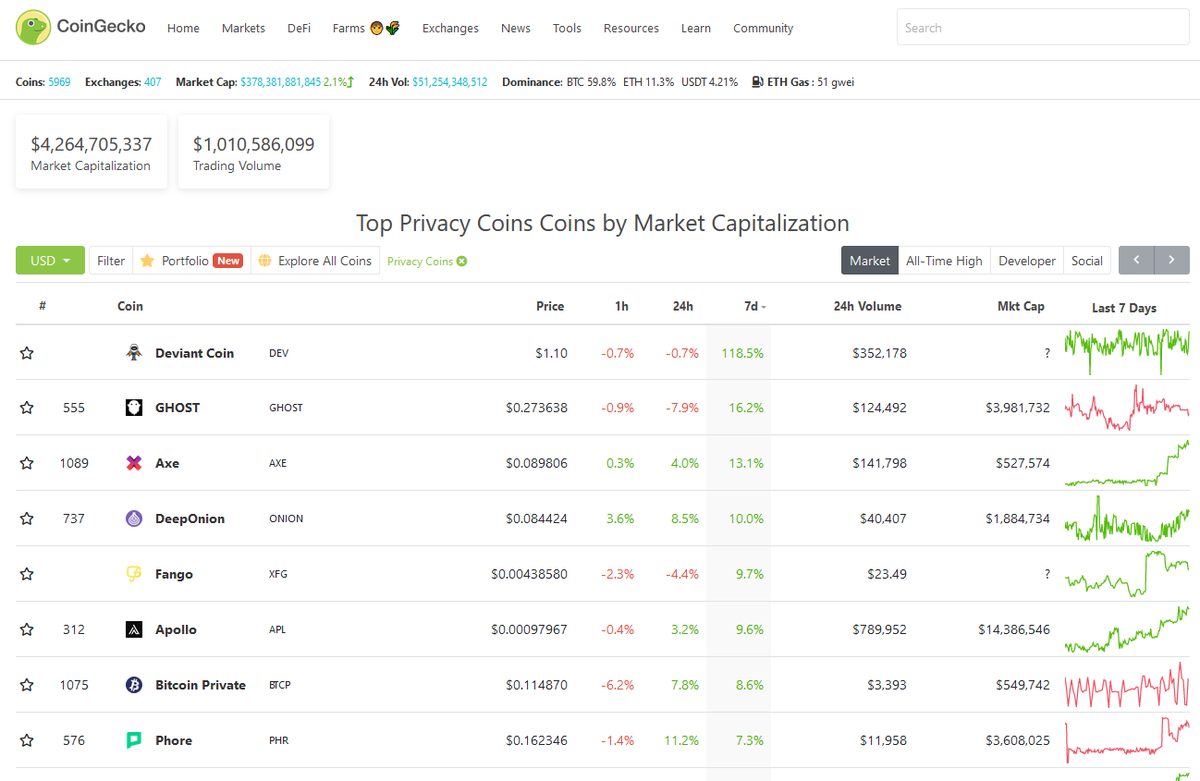Open the Farms menu item
This screenshot has height=781, width=1200.
coord(366,28)
